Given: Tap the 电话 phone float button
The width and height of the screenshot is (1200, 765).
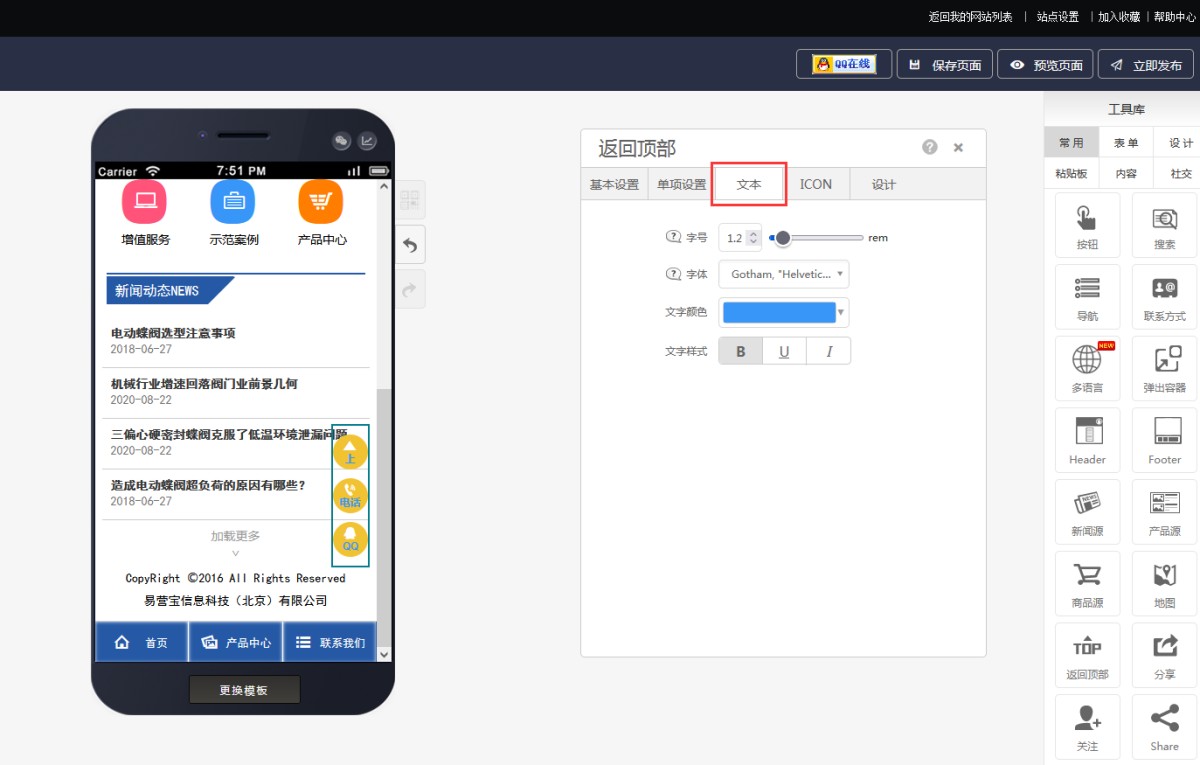Looking at the screenshot, I should click(x=350, y=496).
